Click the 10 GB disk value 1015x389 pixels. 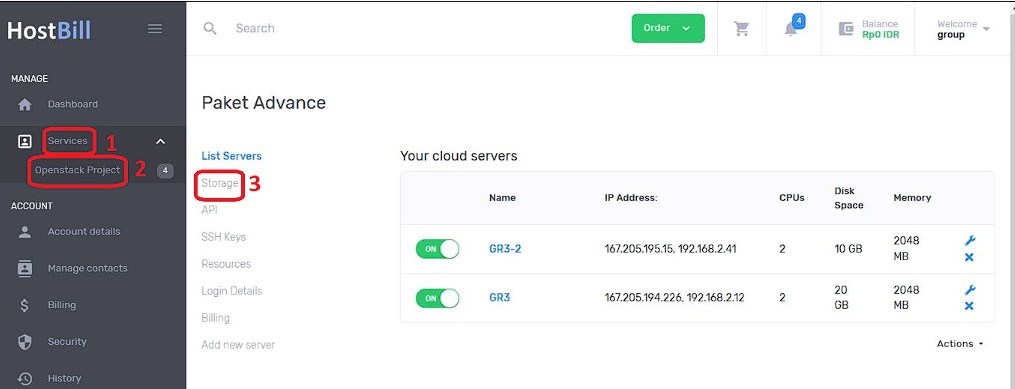pyautogui.click(x=848, y=249)
